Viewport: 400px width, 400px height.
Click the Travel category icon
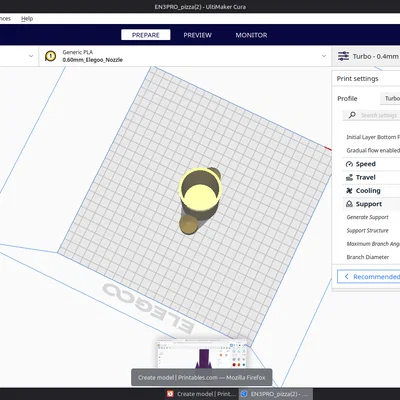[x=349, y=177]
